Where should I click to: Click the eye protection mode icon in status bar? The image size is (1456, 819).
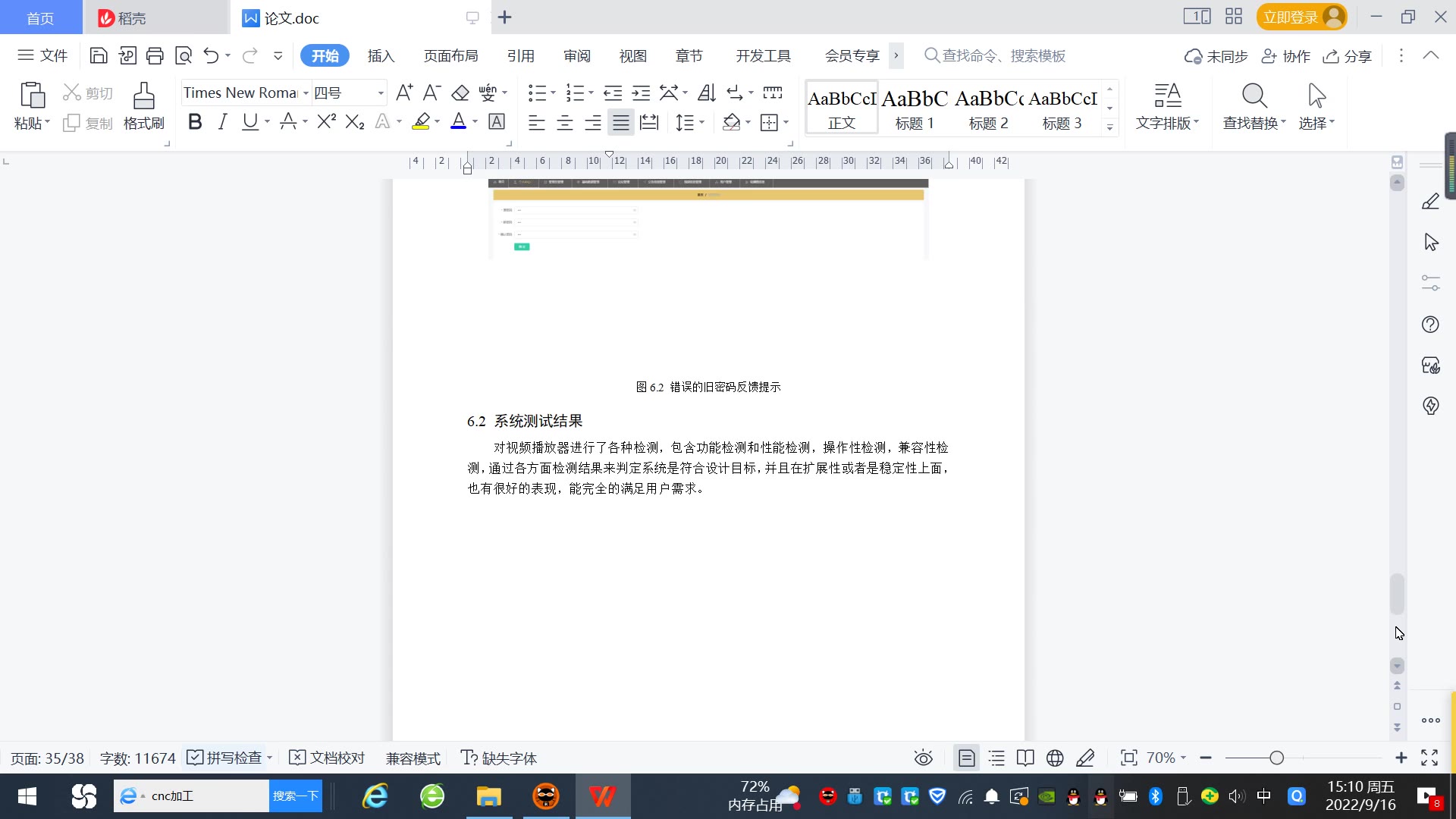coord(923,758)
